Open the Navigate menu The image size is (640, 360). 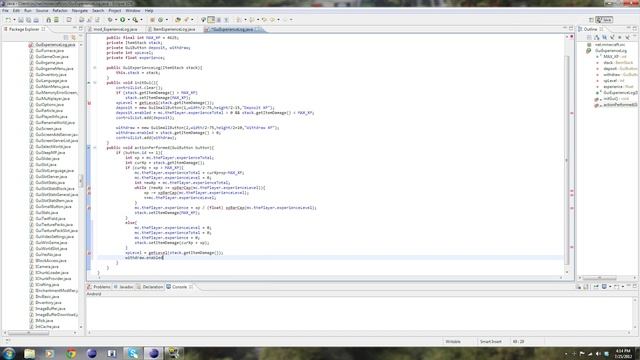click(80, 11)
